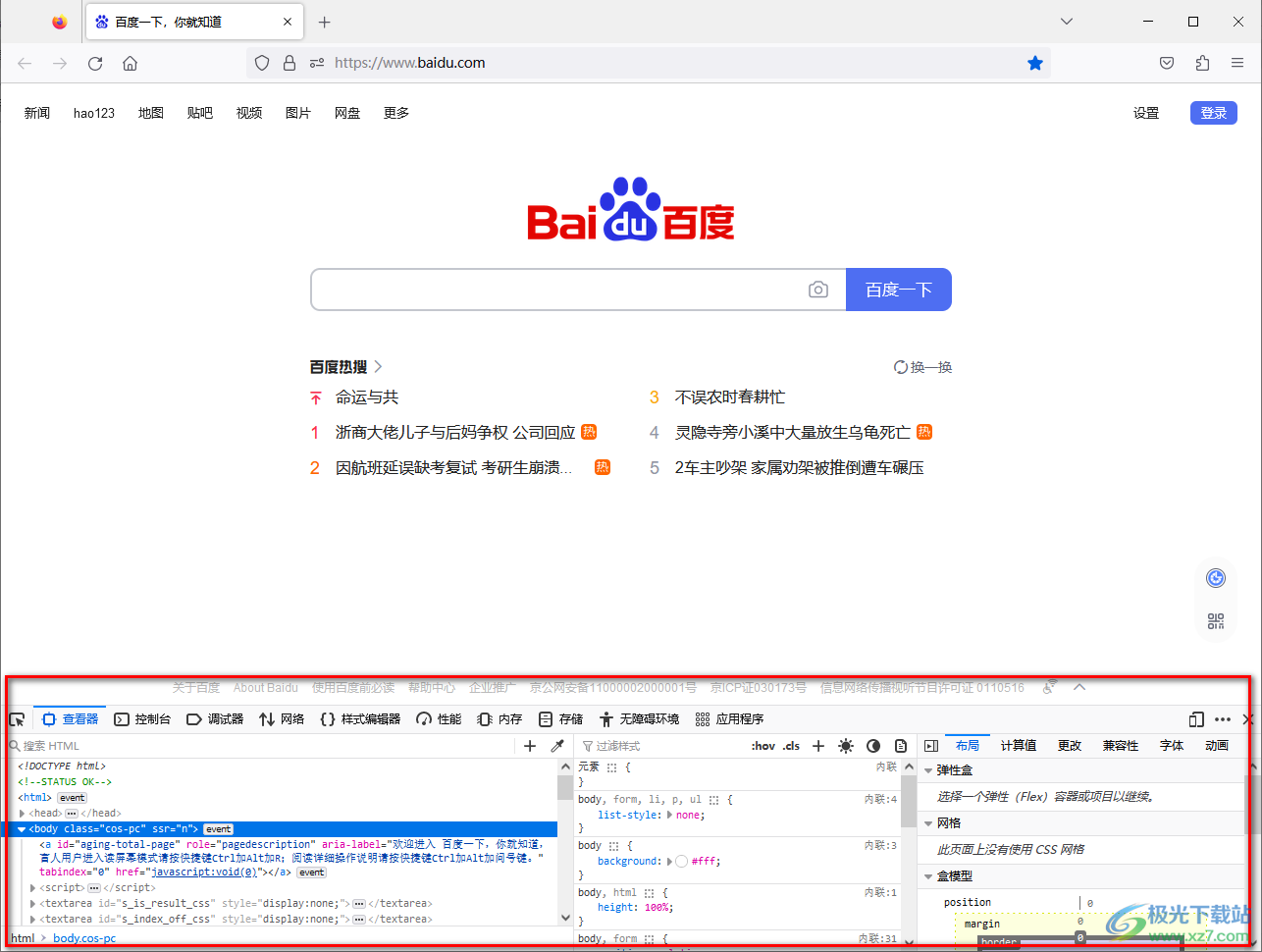Open the 样式编辑器 style editor tab
Image resolution: width=1262 pixels, height=952 pixels.
pos(360,719)
